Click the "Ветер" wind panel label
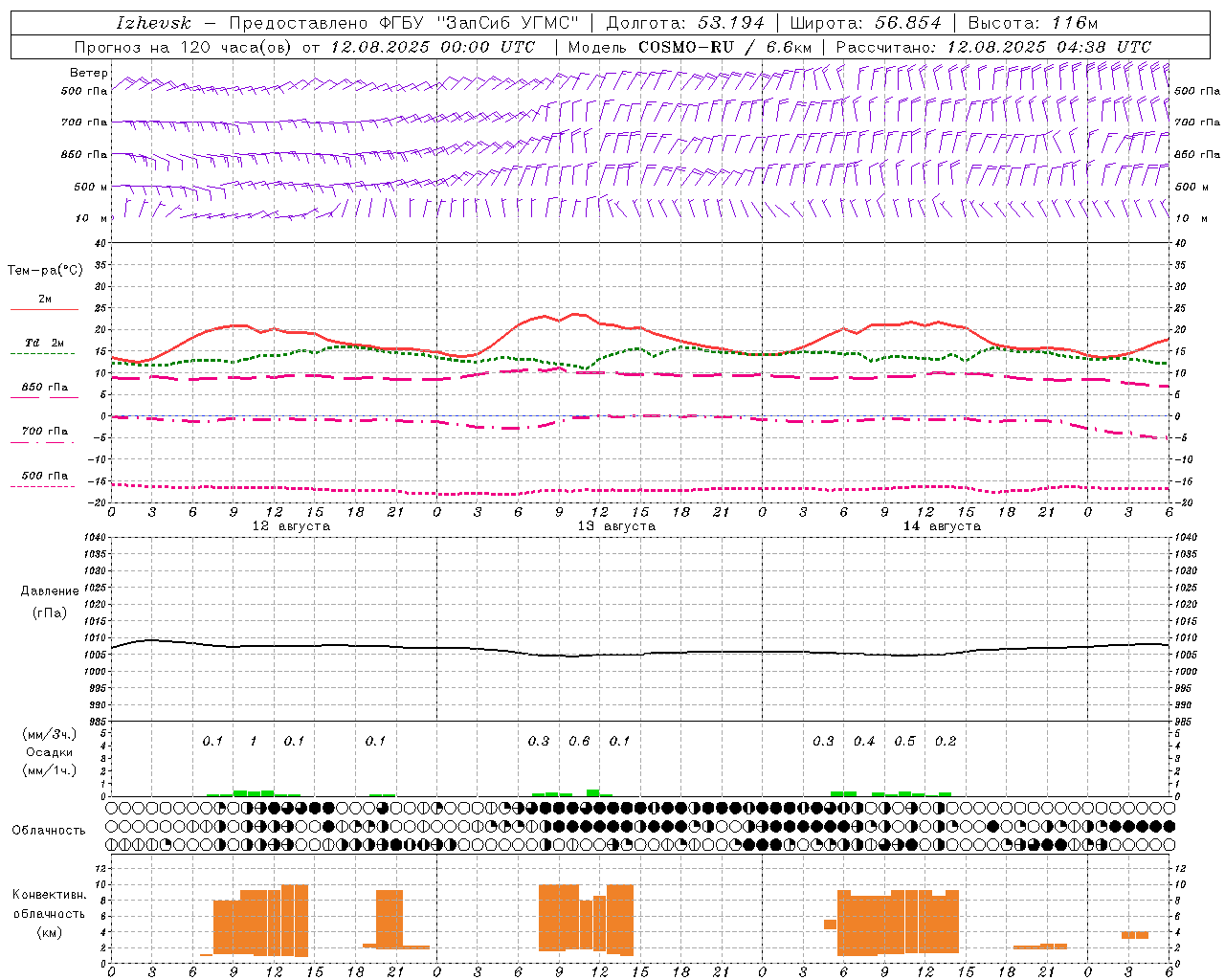This screenshot has width=1225, height=980. click(89, 73)
